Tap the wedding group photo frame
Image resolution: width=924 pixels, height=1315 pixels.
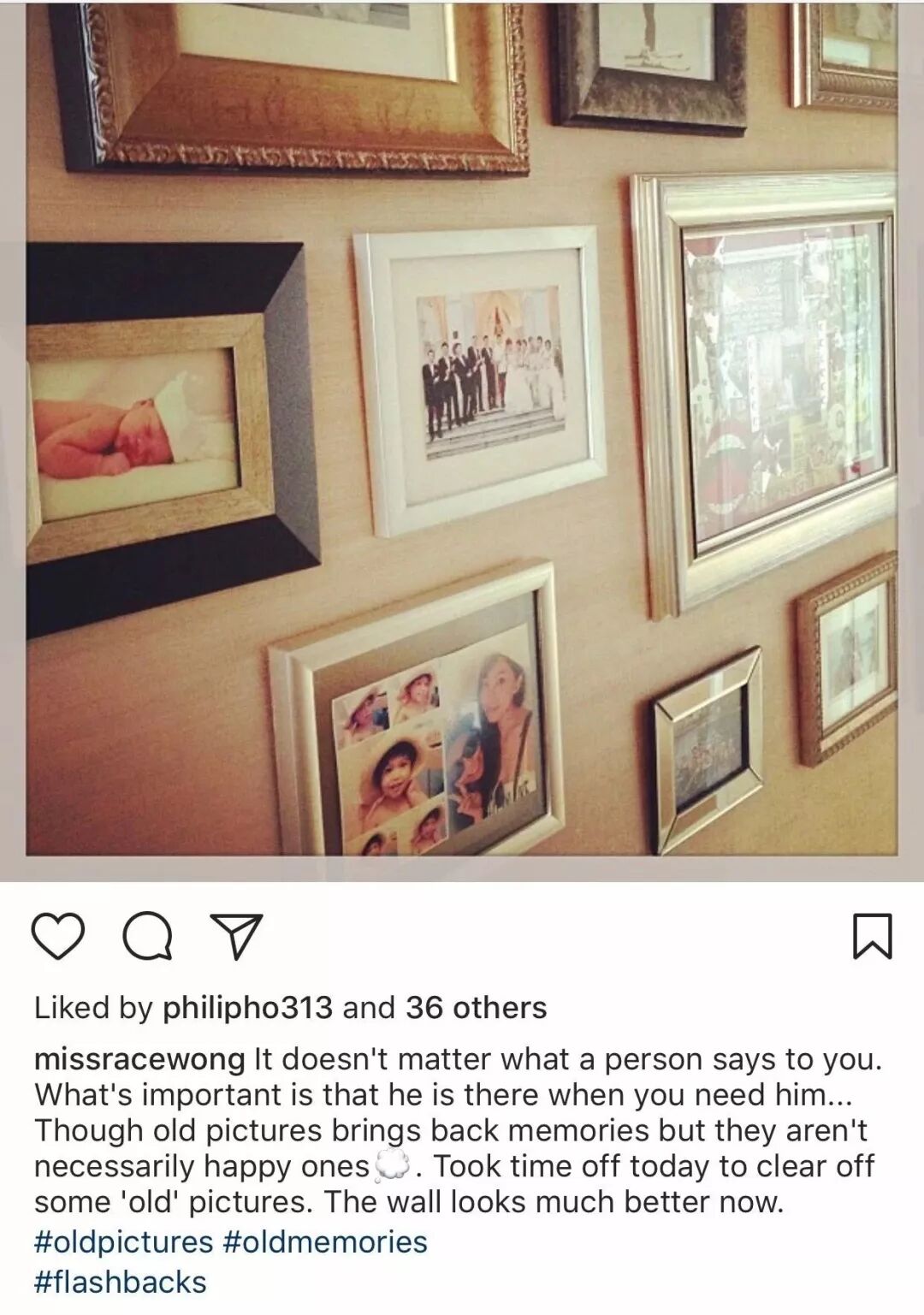point(480,380)
